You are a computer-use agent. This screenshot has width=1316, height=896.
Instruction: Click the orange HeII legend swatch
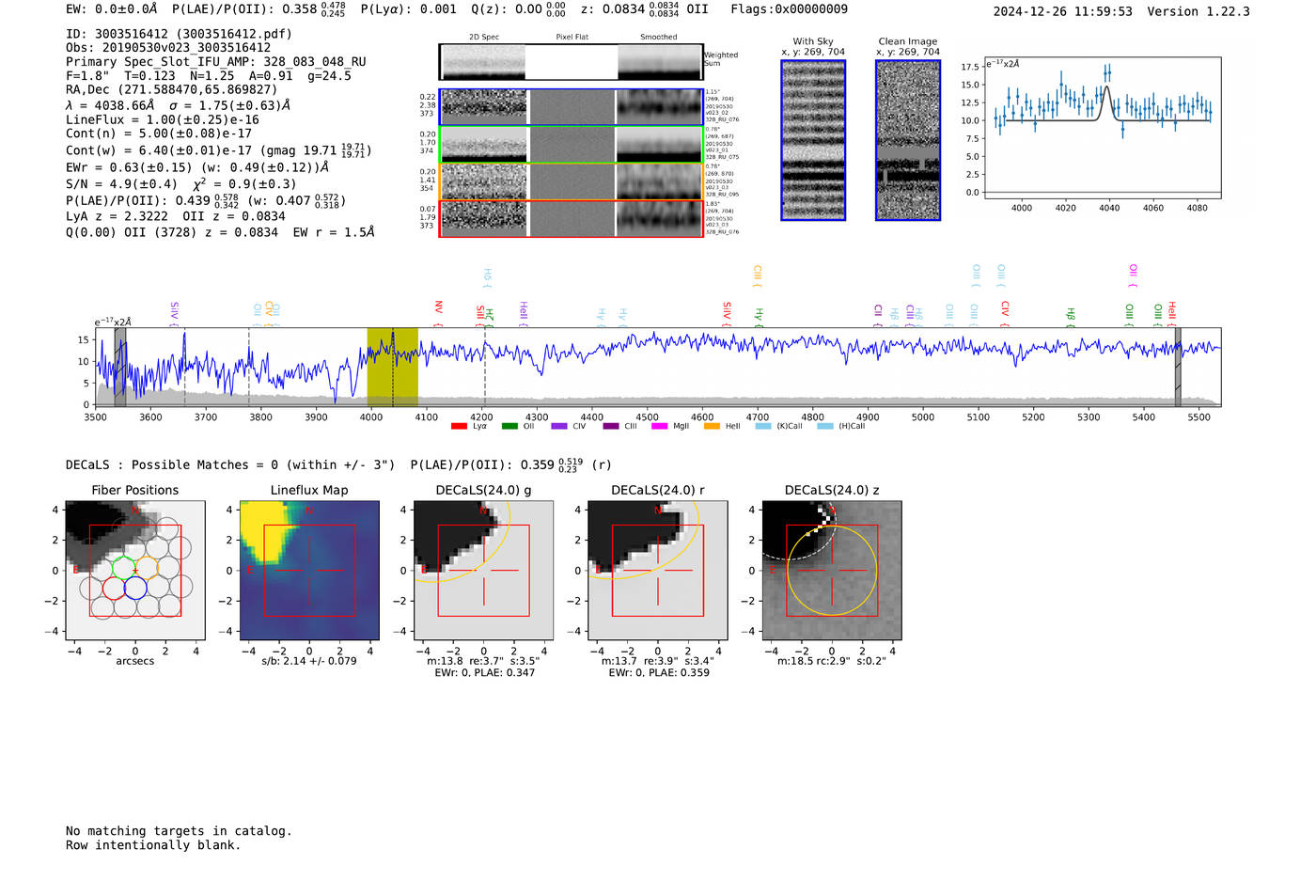click(x=712, y=426)
